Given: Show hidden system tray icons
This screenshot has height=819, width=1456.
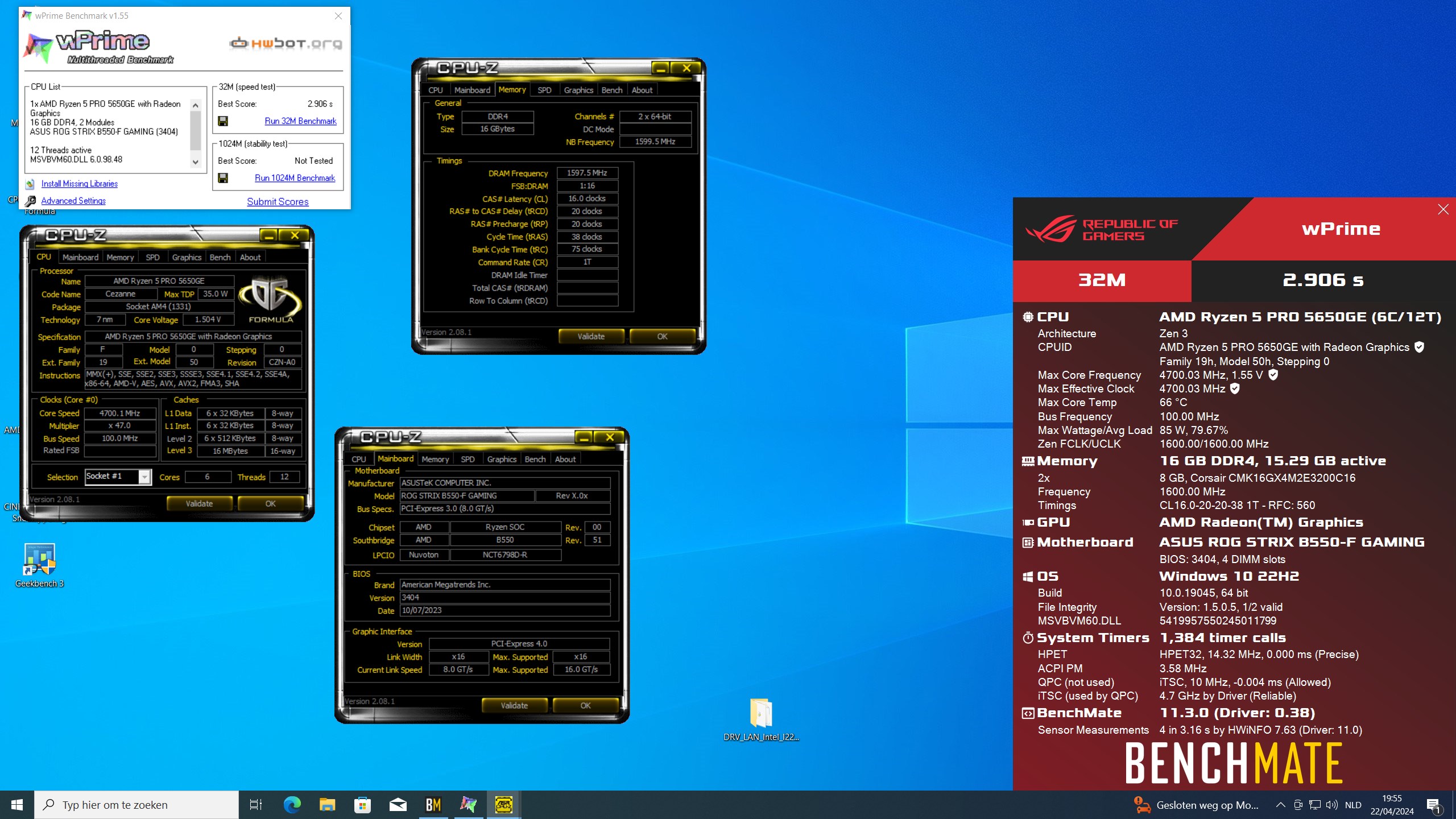Looking at the screenshot, I should (x=1280, y=805).
